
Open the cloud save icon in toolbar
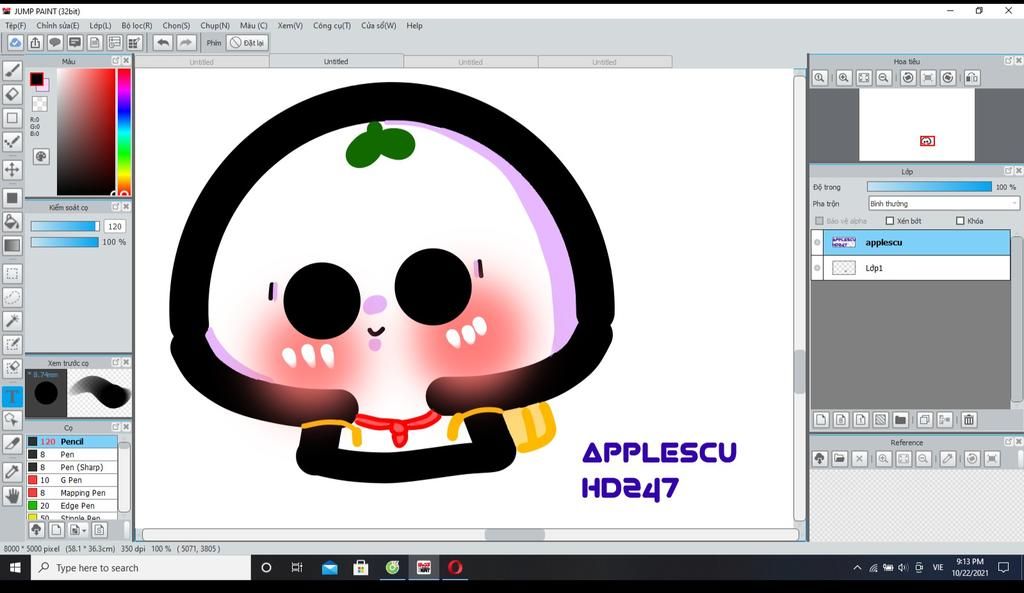[15, 43]
